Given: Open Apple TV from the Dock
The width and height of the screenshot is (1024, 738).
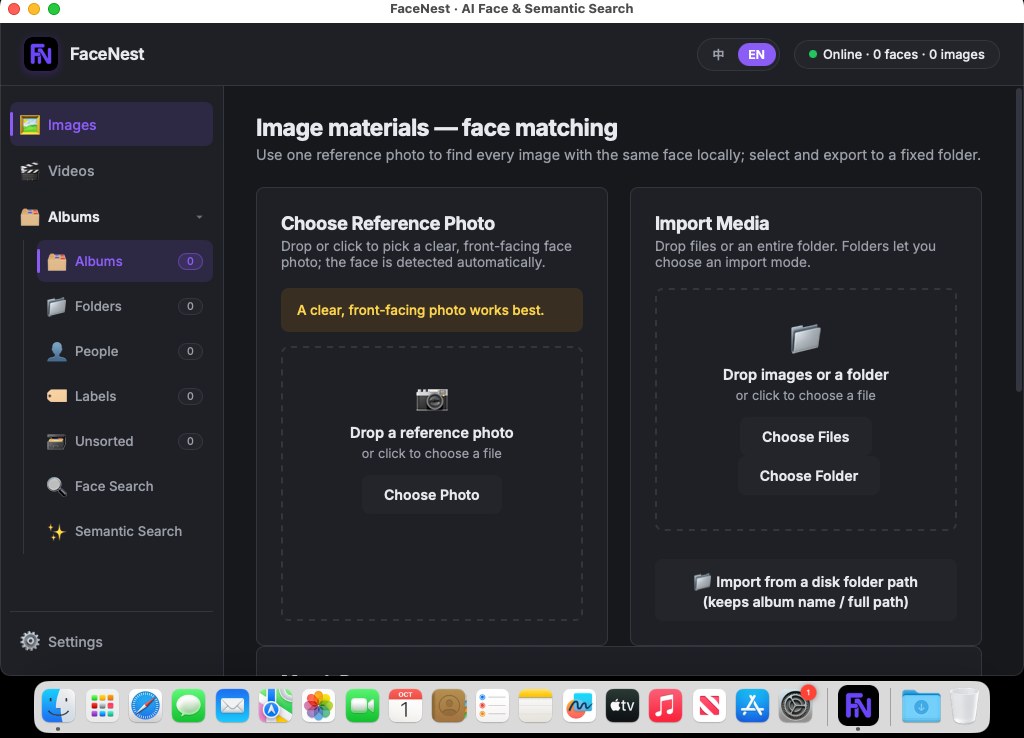Looking at the screenshot, I should click(622, 706).
